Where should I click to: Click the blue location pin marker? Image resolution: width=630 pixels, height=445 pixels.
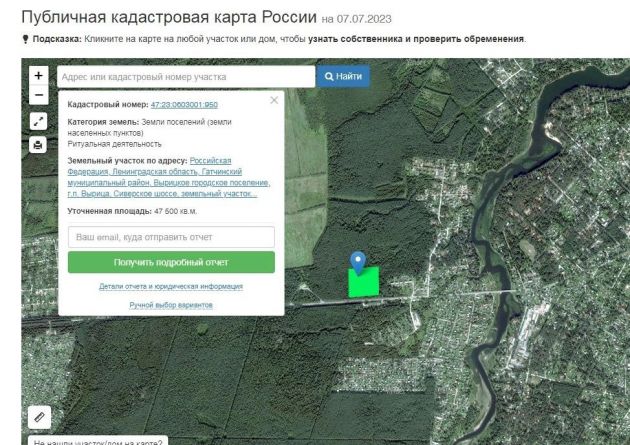click(358, 262)
